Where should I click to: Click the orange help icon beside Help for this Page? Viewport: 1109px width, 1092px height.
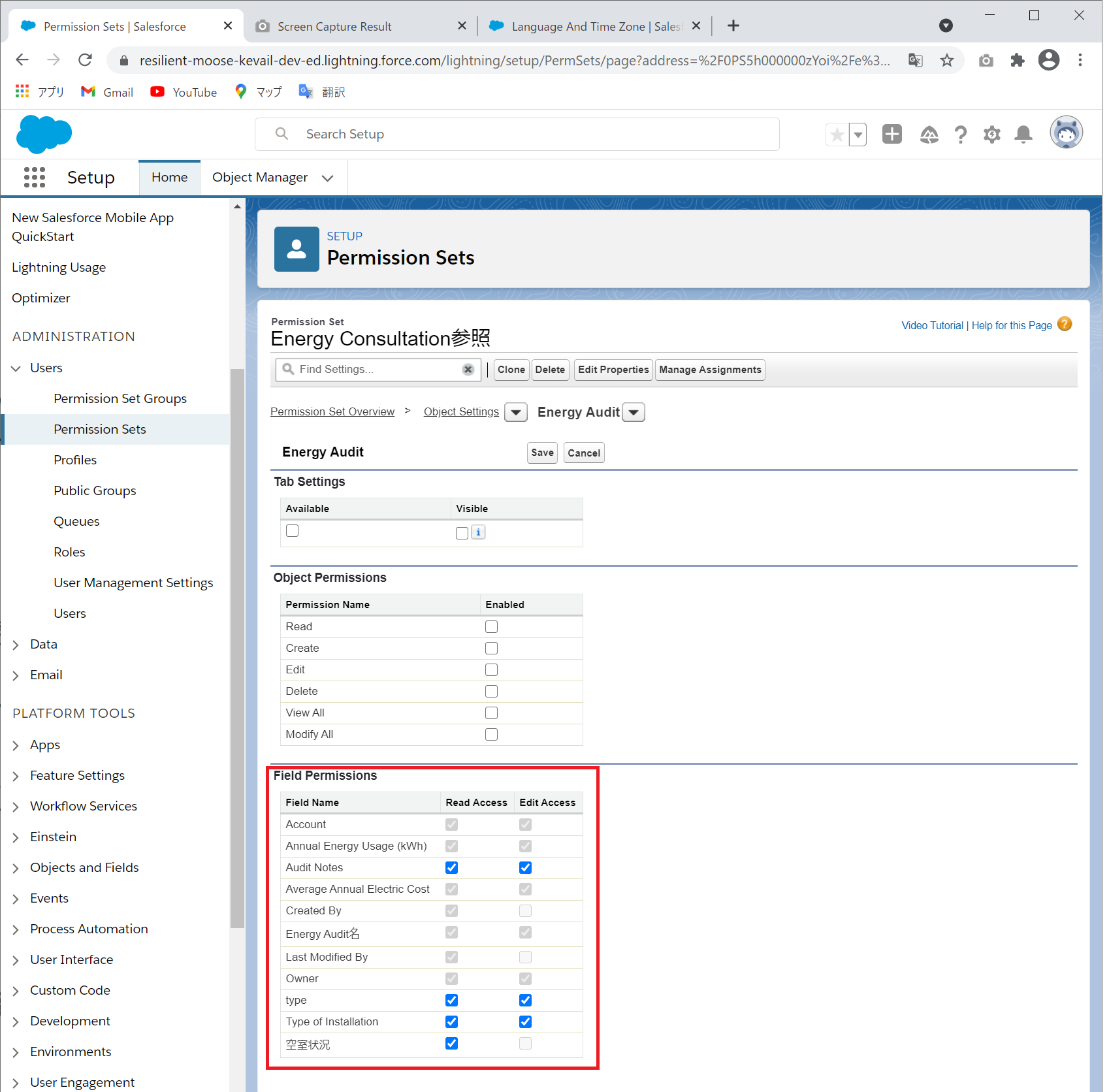point(1065,324)
